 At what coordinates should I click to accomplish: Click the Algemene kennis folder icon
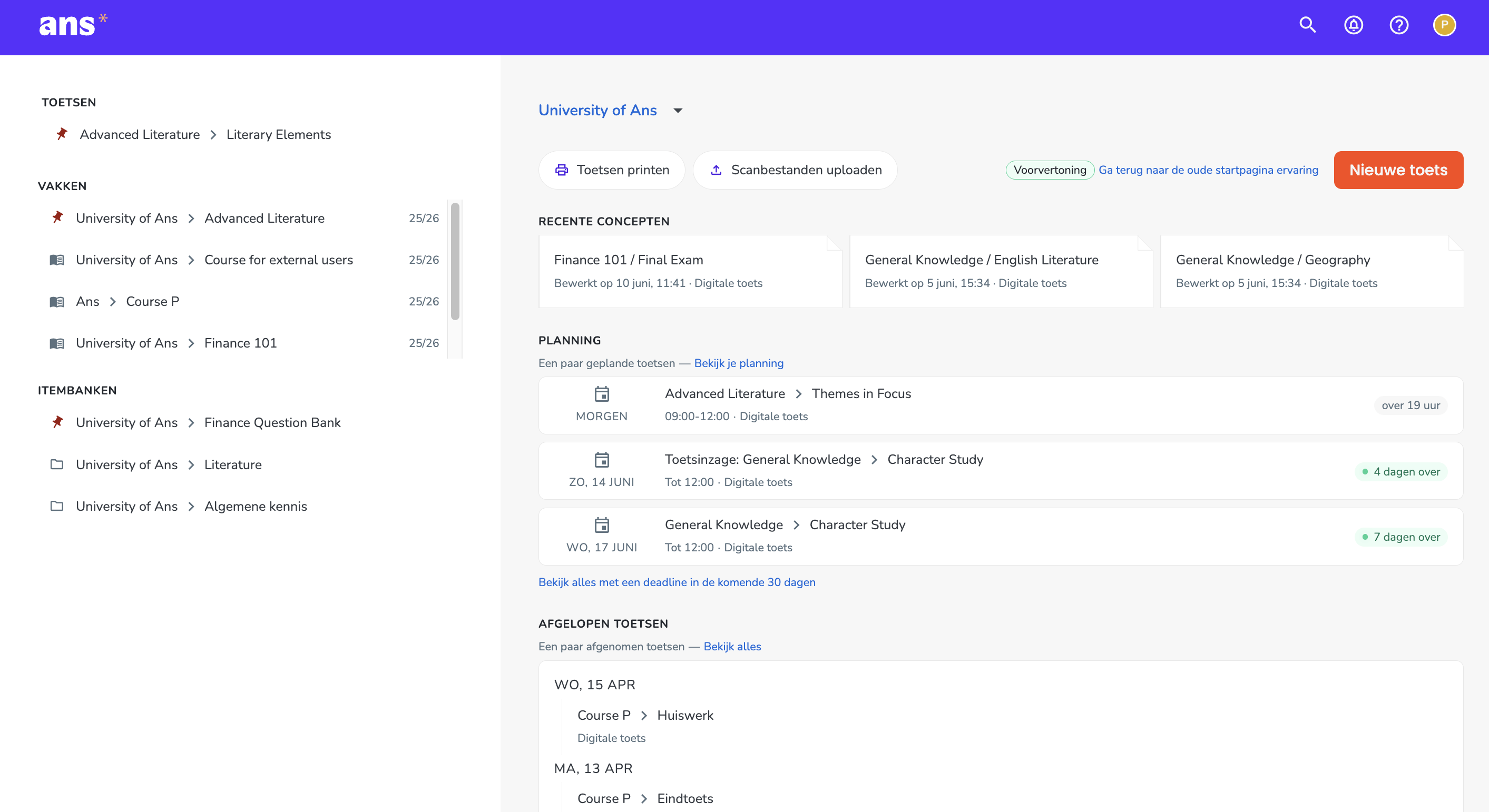click(x=57, y=506)
